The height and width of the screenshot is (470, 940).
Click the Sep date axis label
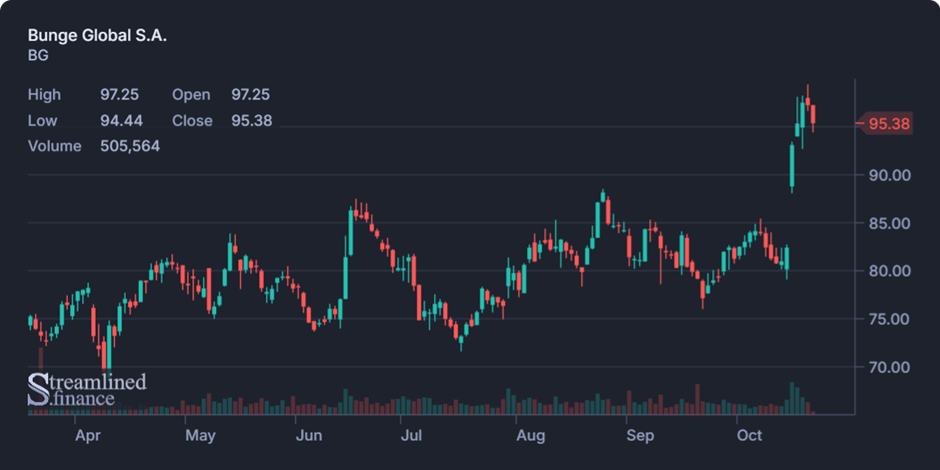[x=640, y=436]
